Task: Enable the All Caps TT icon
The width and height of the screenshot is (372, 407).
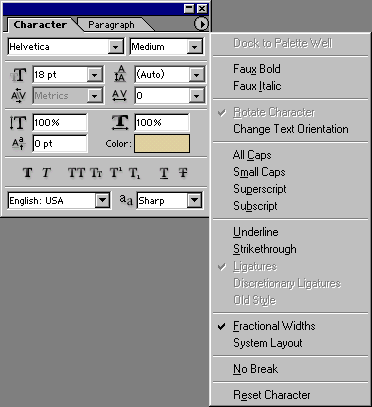Action: (76, 173)
